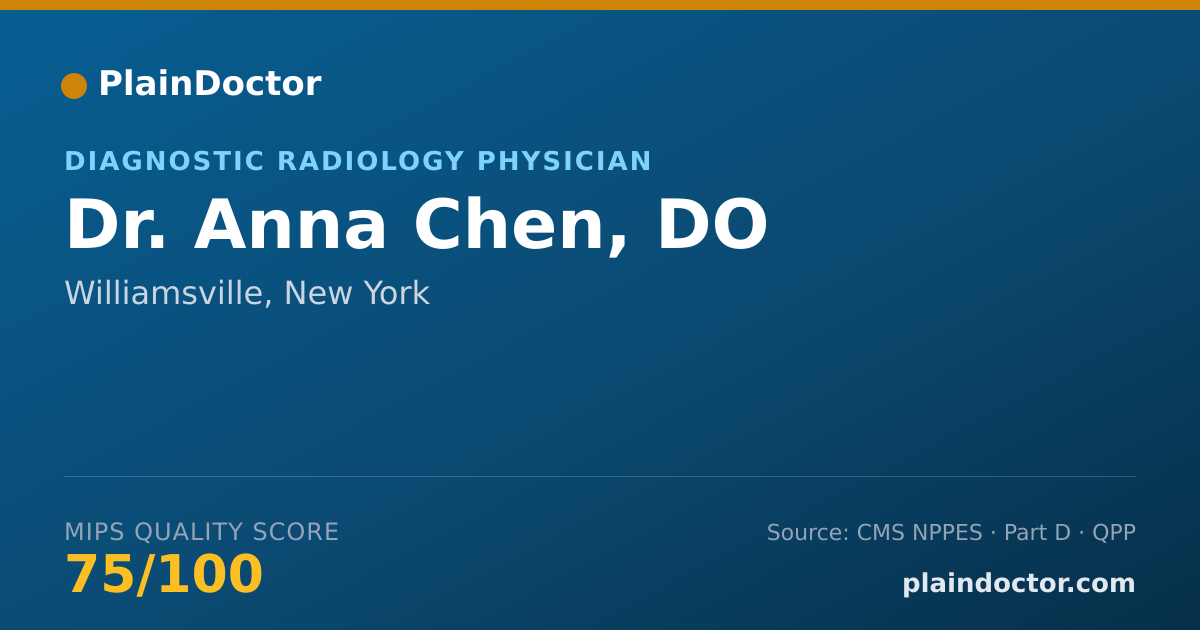Click the word Physician in the specialty label
The height and width of the screenshot is (630, 1200).
(565, 161)
